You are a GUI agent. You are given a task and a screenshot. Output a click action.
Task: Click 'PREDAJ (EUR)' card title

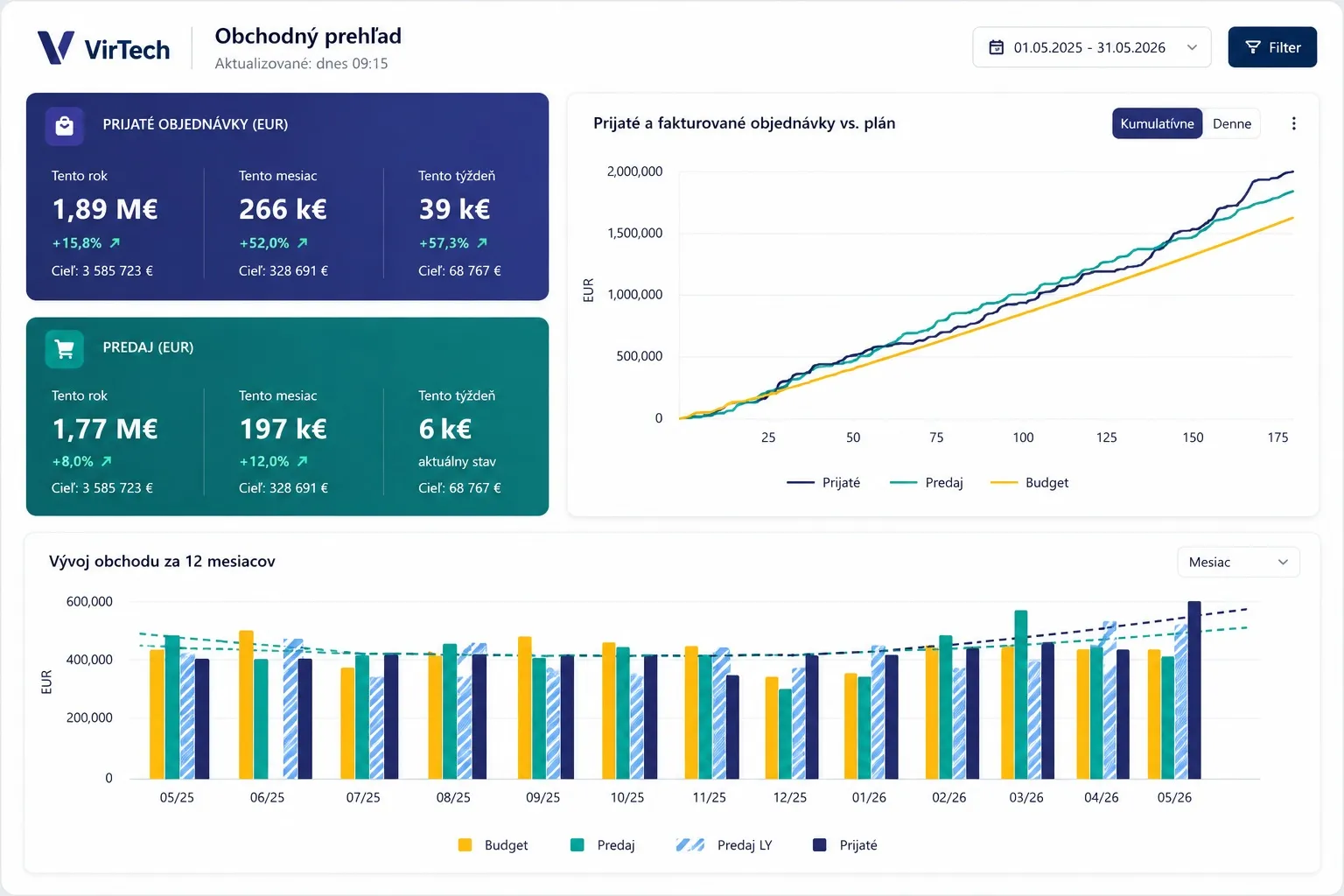coord(148,347)
